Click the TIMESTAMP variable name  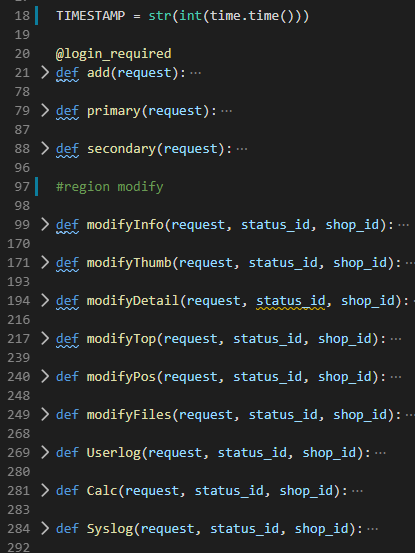[x=91, y=16]
